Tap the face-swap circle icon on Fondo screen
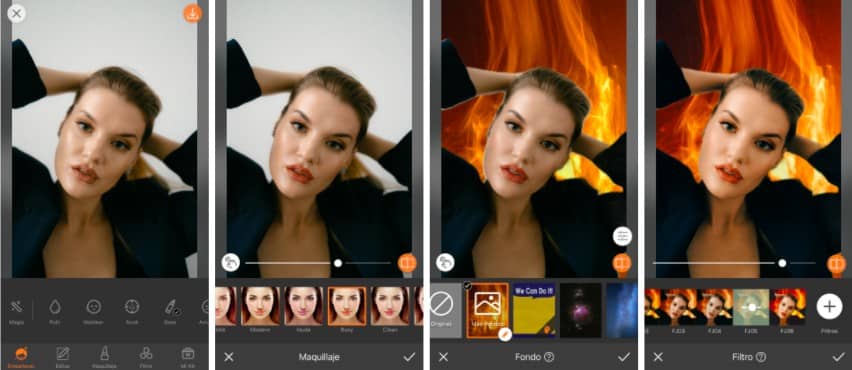 [445, 262]
